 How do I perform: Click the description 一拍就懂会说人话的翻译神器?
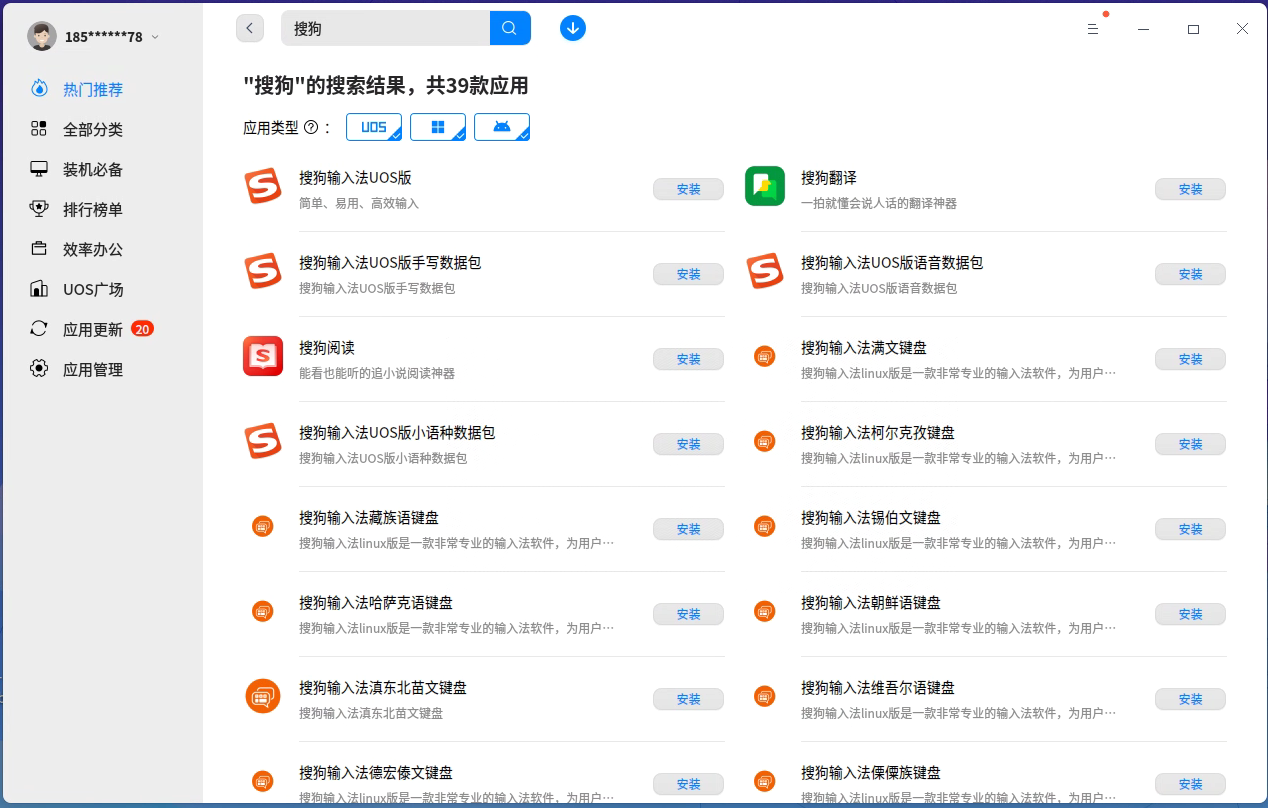click(879, 203)
